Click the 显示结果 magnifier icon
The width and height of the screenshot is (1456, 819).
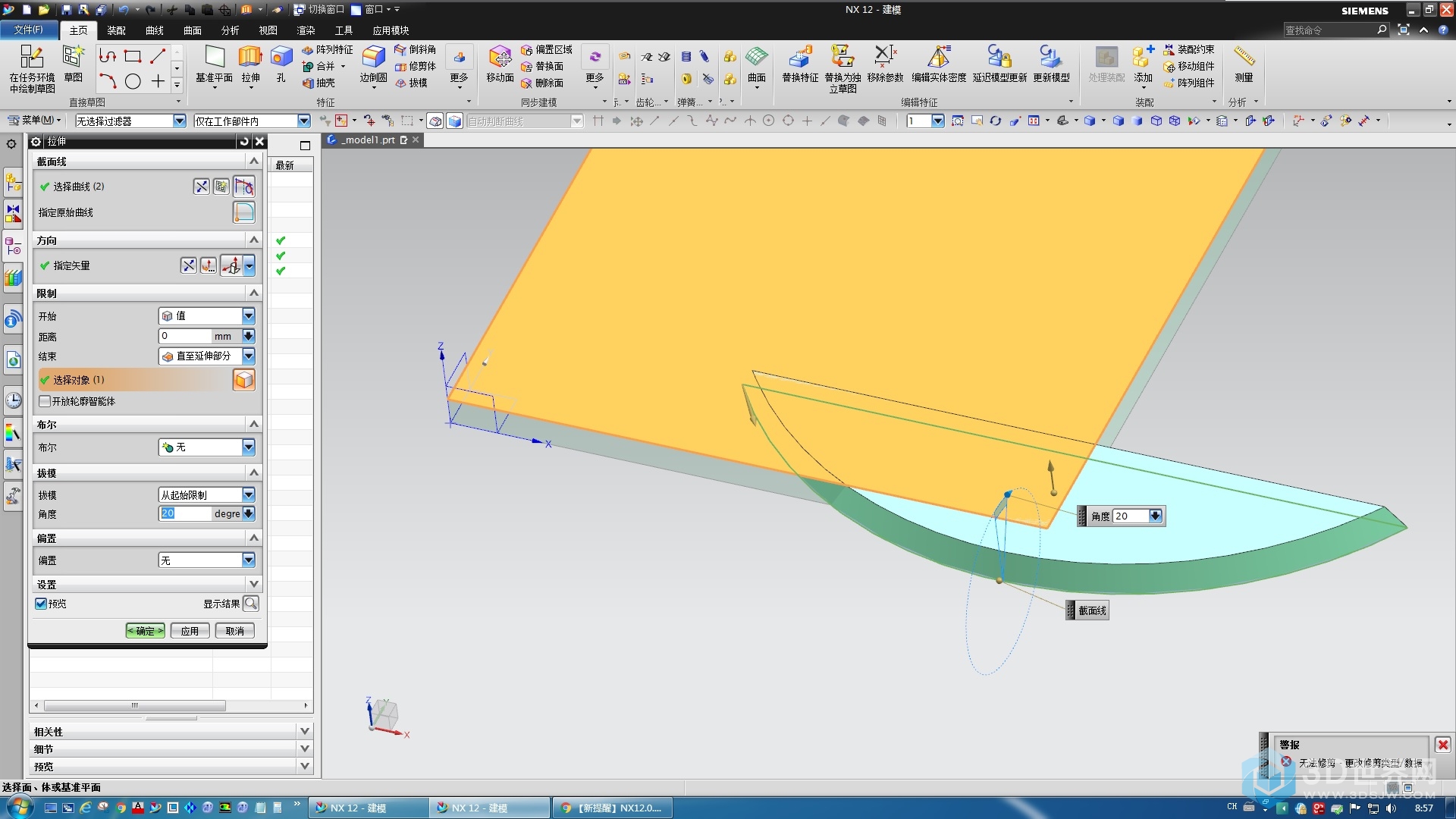click(x=251, y=604)
